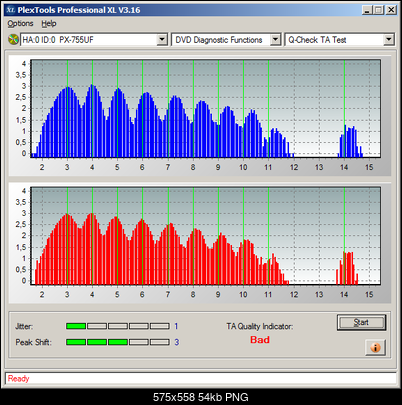Click the Bad quality result text
402x405 pixels.
pyautogui.click(x=260, y=340)
